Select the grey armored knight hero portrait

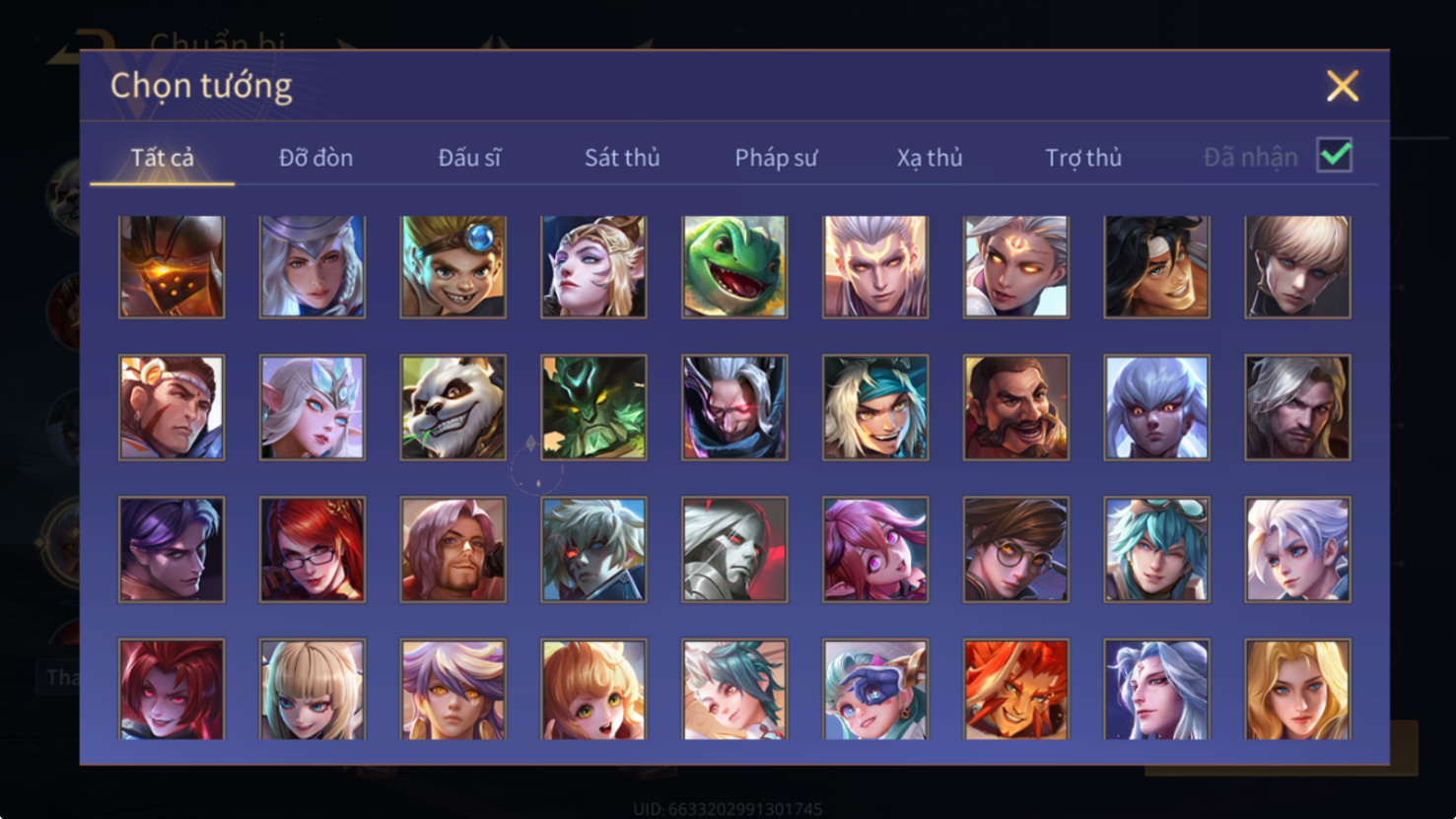pyautogui.click(x=734, y=549)
